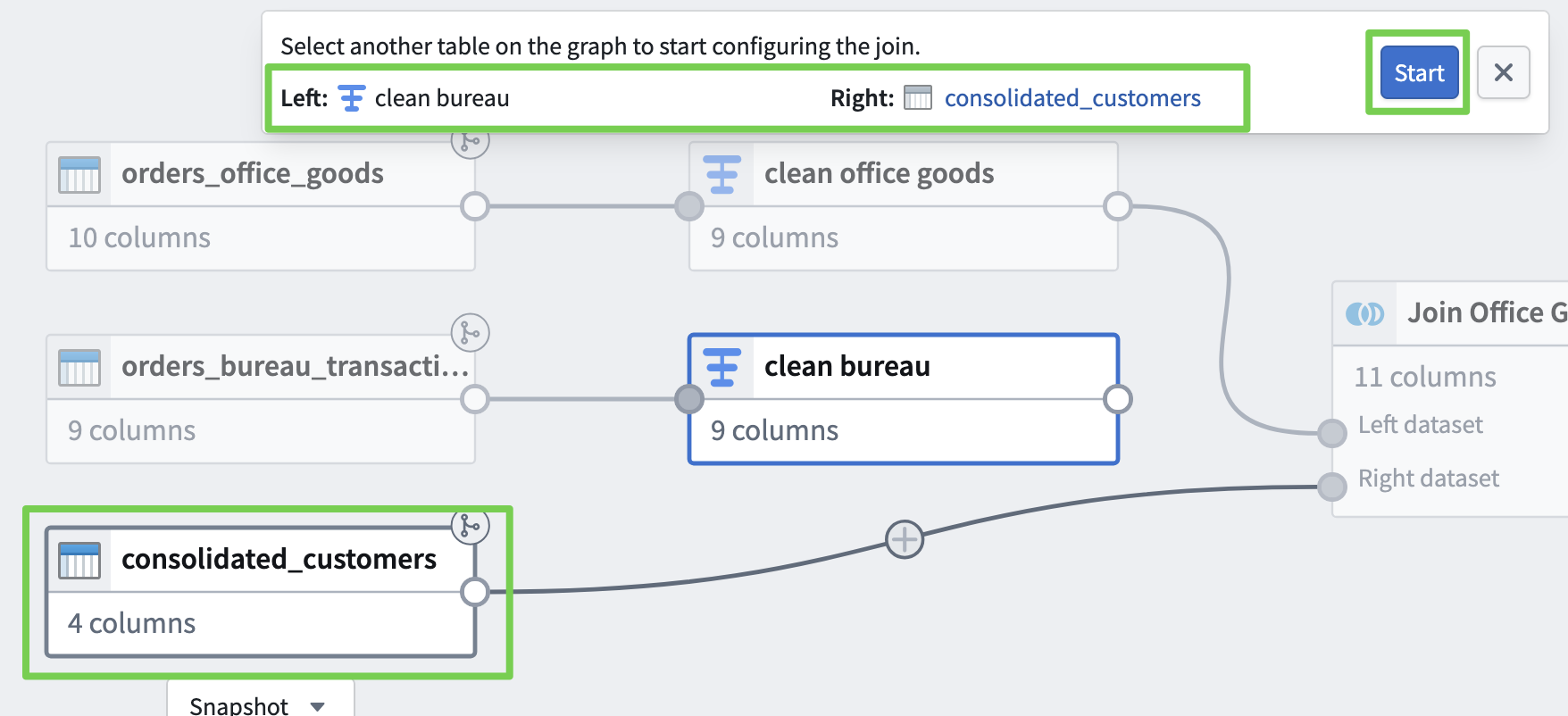Click branch icon on orders_bureau_transactions node
The height and width of the screenshot is (716, 1568).
[470, 333]
